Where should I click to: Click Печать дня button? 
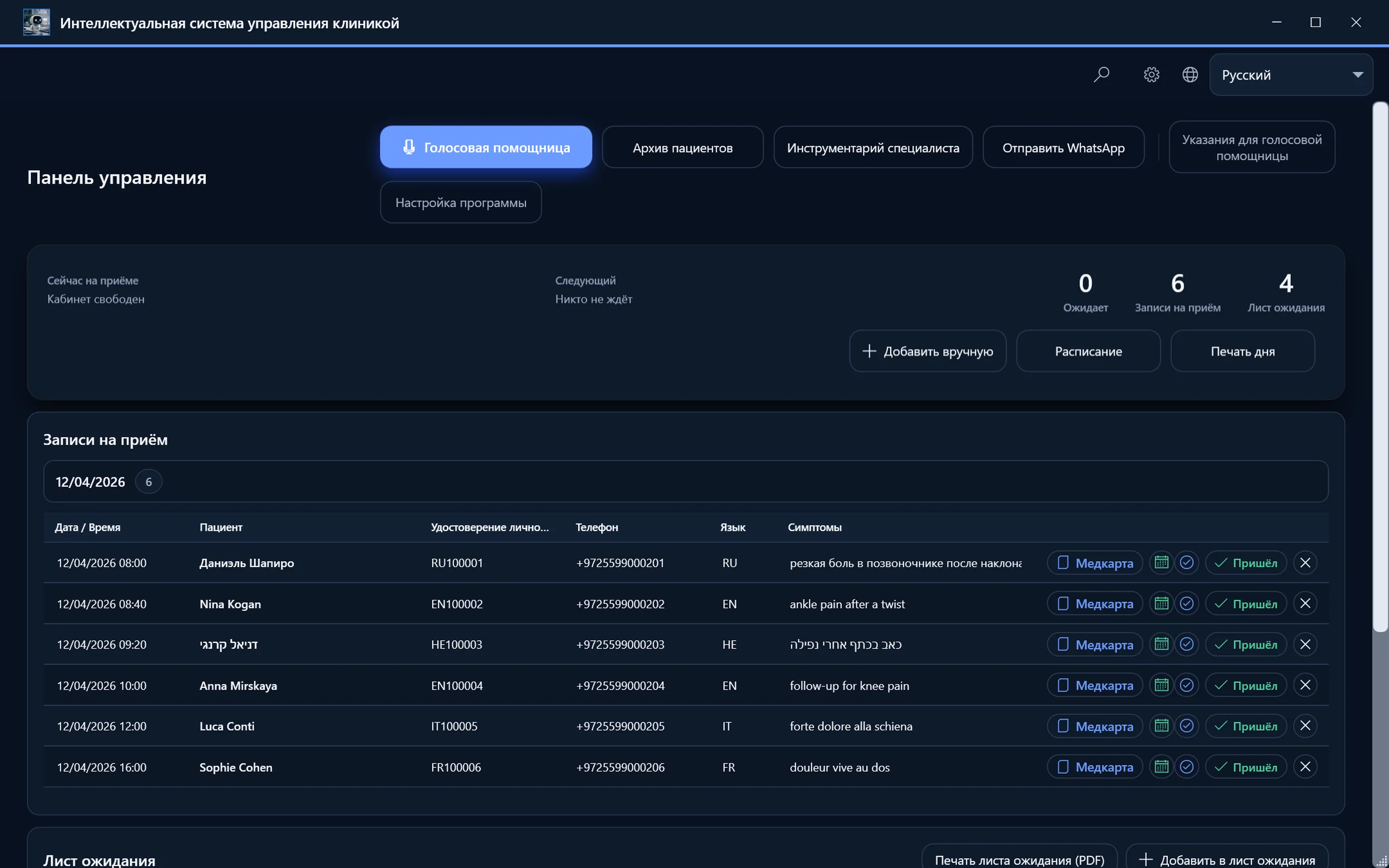[x=1243, y=351]
